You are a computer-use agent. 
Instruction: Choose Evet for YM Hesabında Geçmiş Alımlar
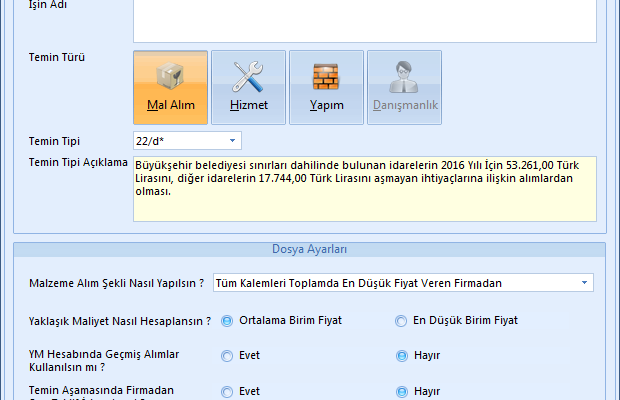click(x=228, y=355)
